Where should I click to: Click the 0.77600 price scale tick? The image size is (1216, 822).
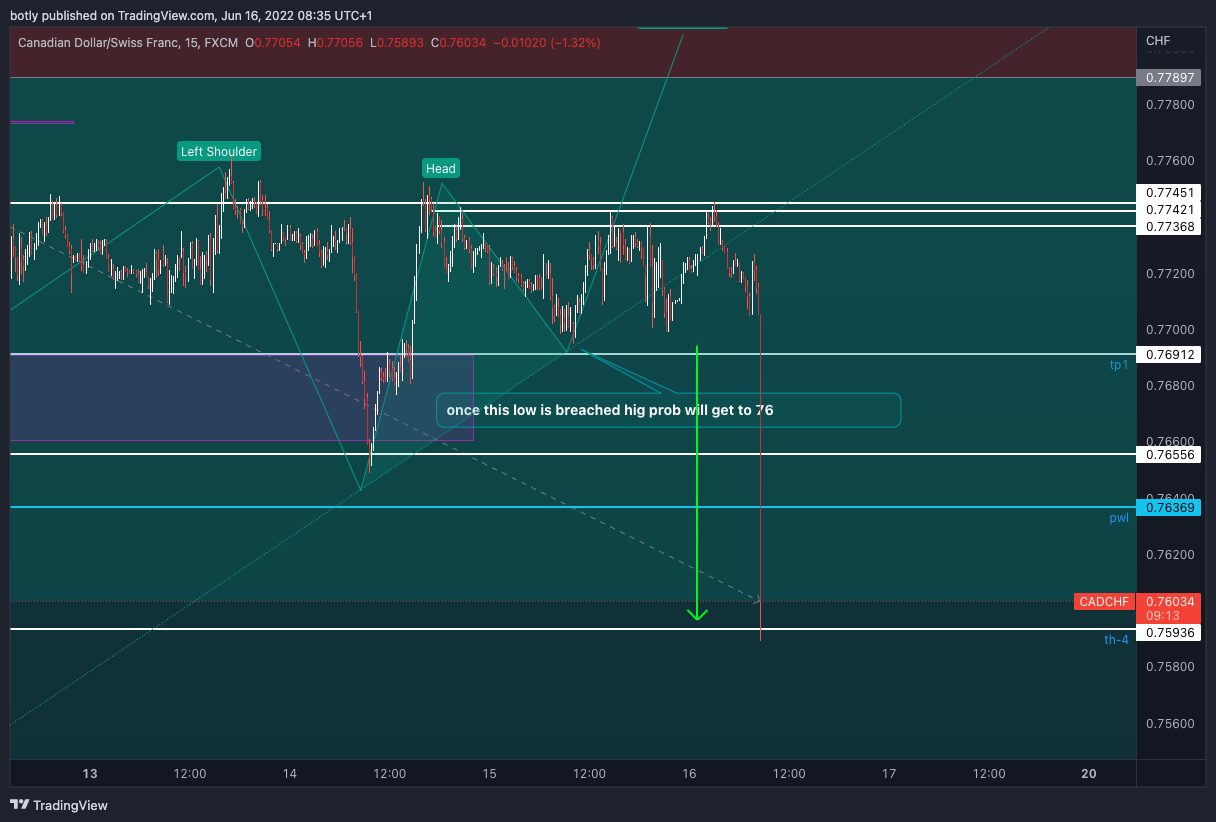coord(1170,161)
